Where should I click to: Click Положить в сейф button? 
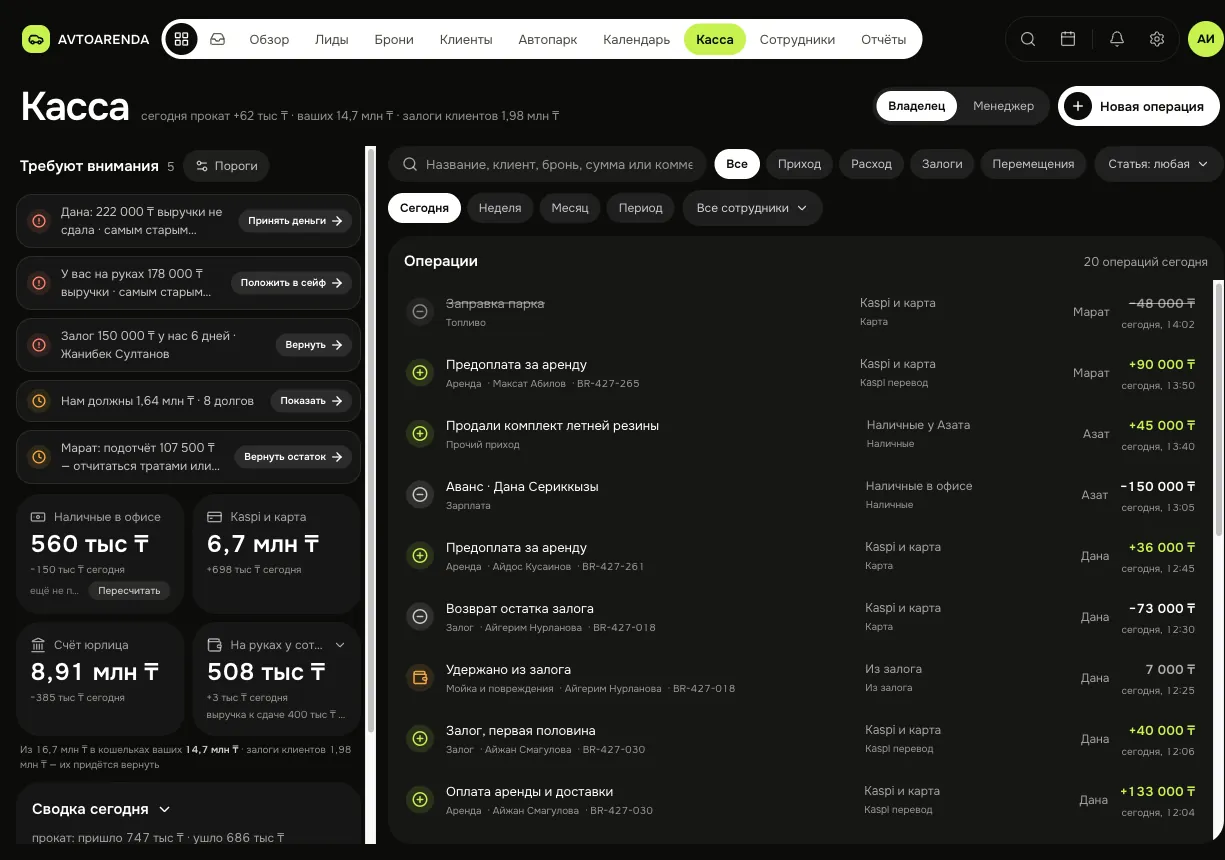coord(291,283)
